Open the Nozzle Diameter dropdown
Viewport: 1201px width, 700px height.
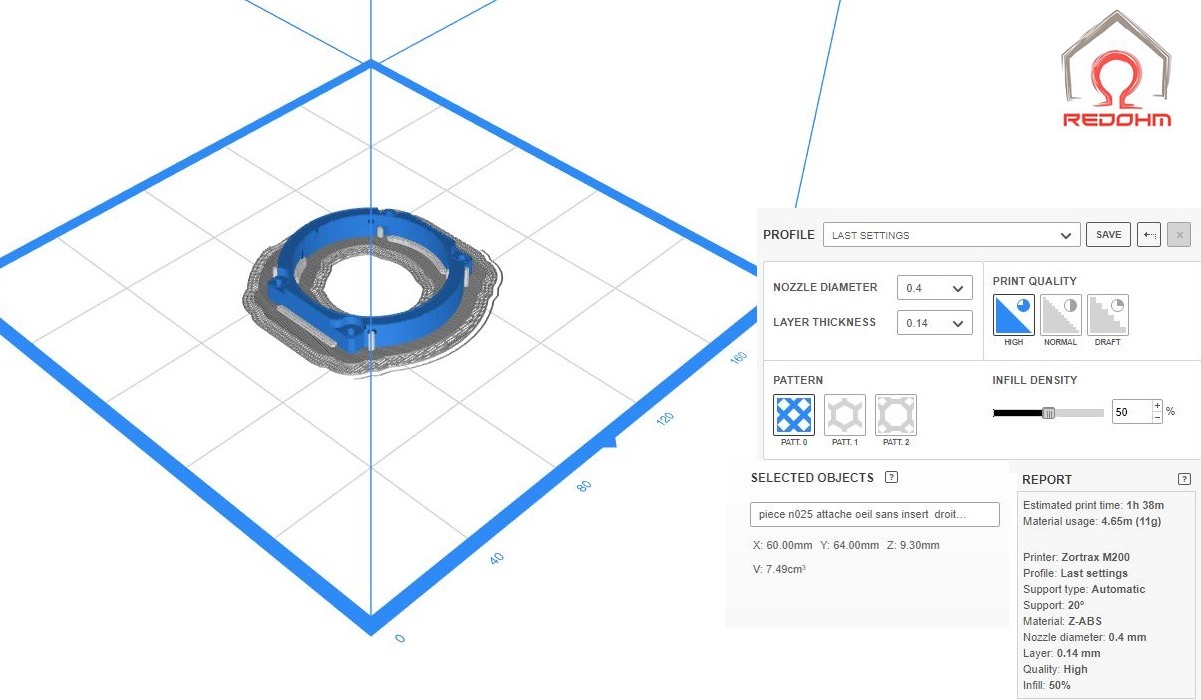(935, 288)
